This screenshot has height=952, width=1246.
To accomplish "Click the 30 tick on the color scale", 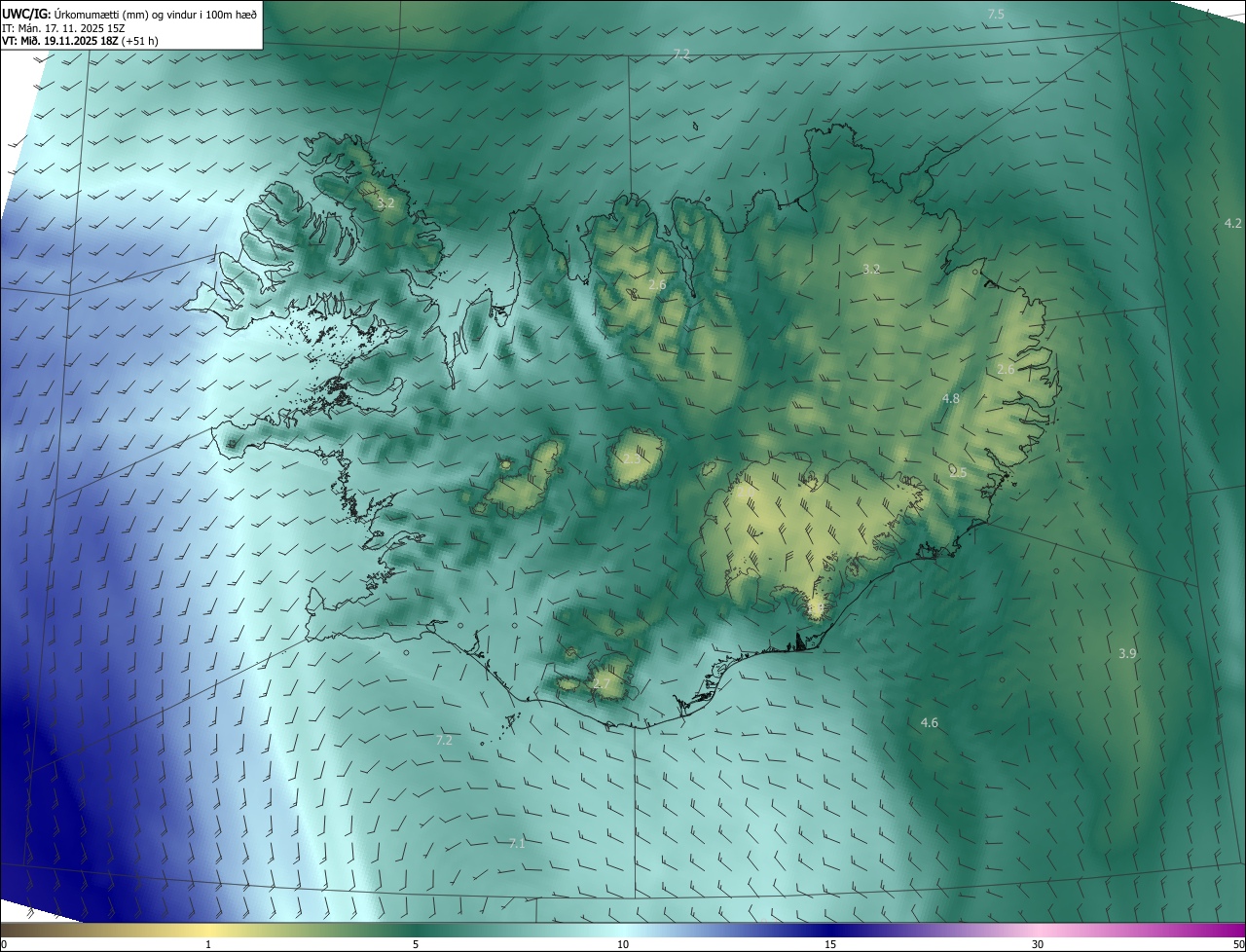I will coord(1038,945).
